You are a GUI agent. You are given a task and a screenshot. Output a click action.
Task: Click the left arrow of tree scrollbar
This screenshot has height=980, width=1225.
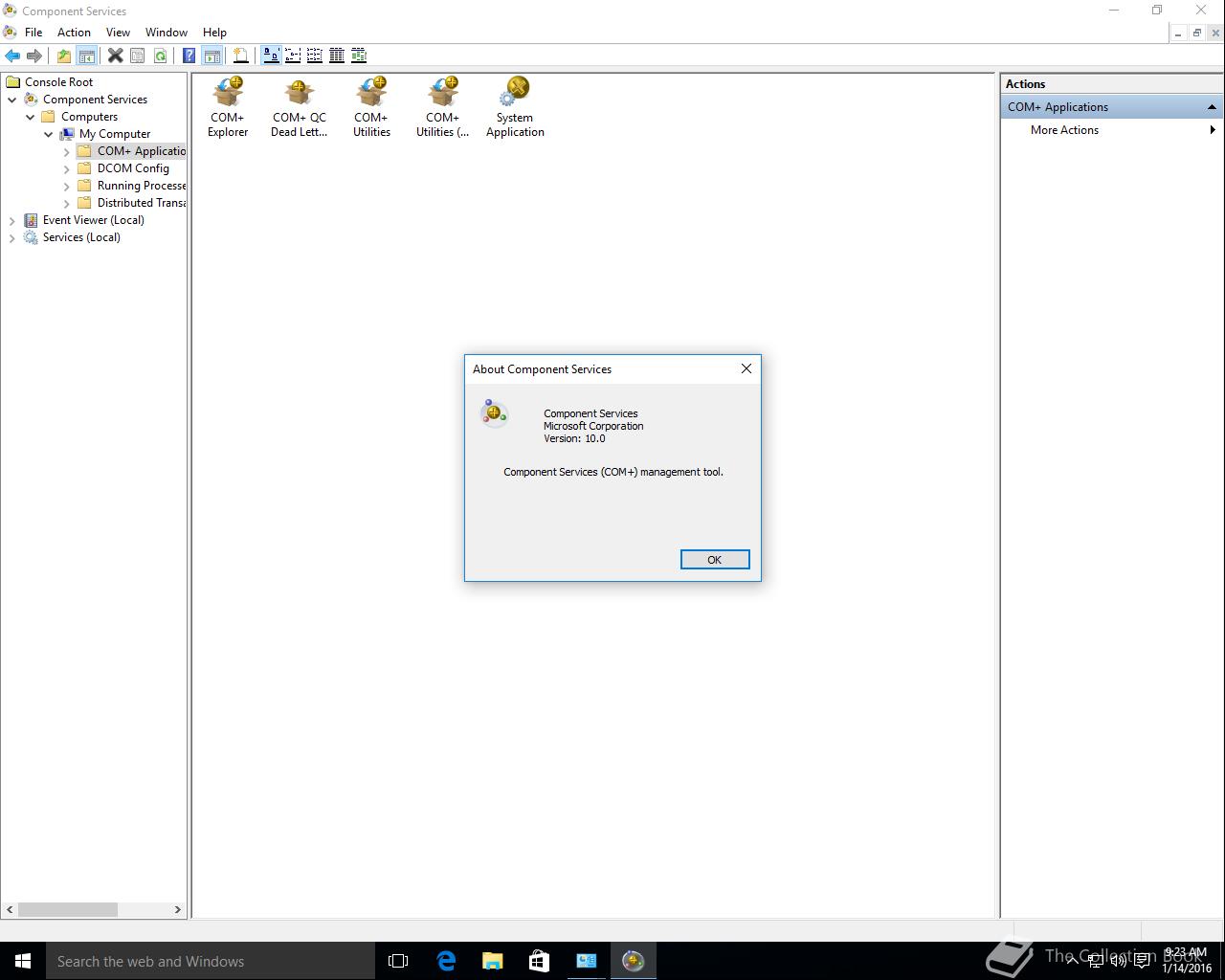11,909
